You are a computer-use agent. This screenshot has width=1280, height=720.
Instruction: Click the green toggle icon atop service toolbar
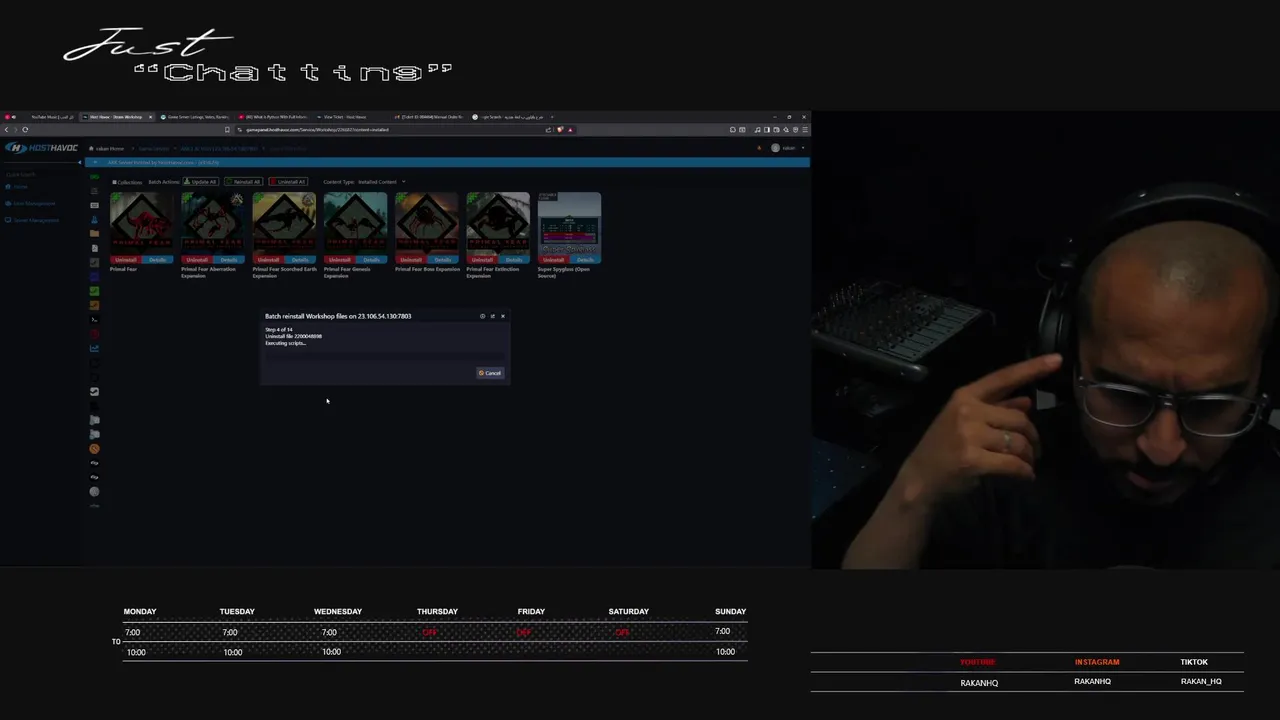pyautogui.click(x=94, y=177)
